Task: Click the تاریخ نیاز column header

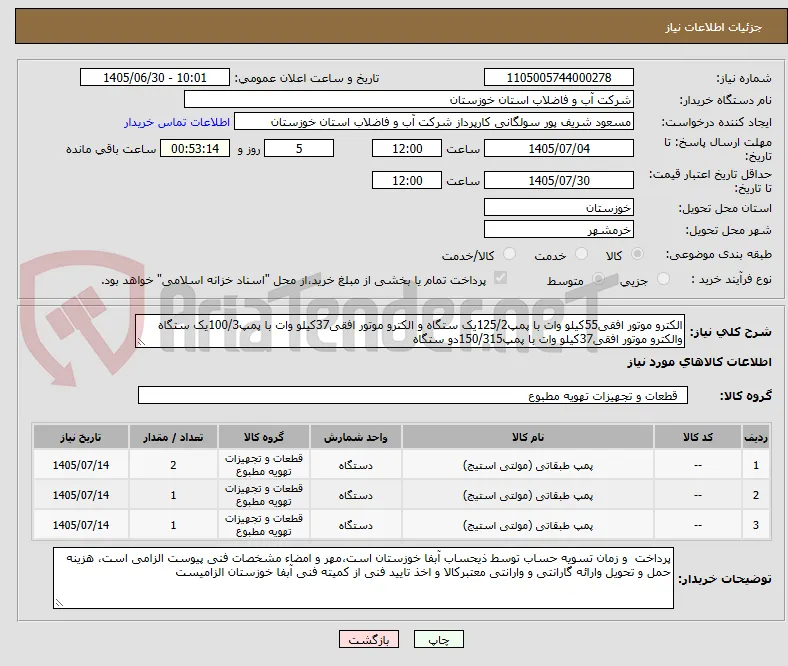Action: click(x=81, y=437)
